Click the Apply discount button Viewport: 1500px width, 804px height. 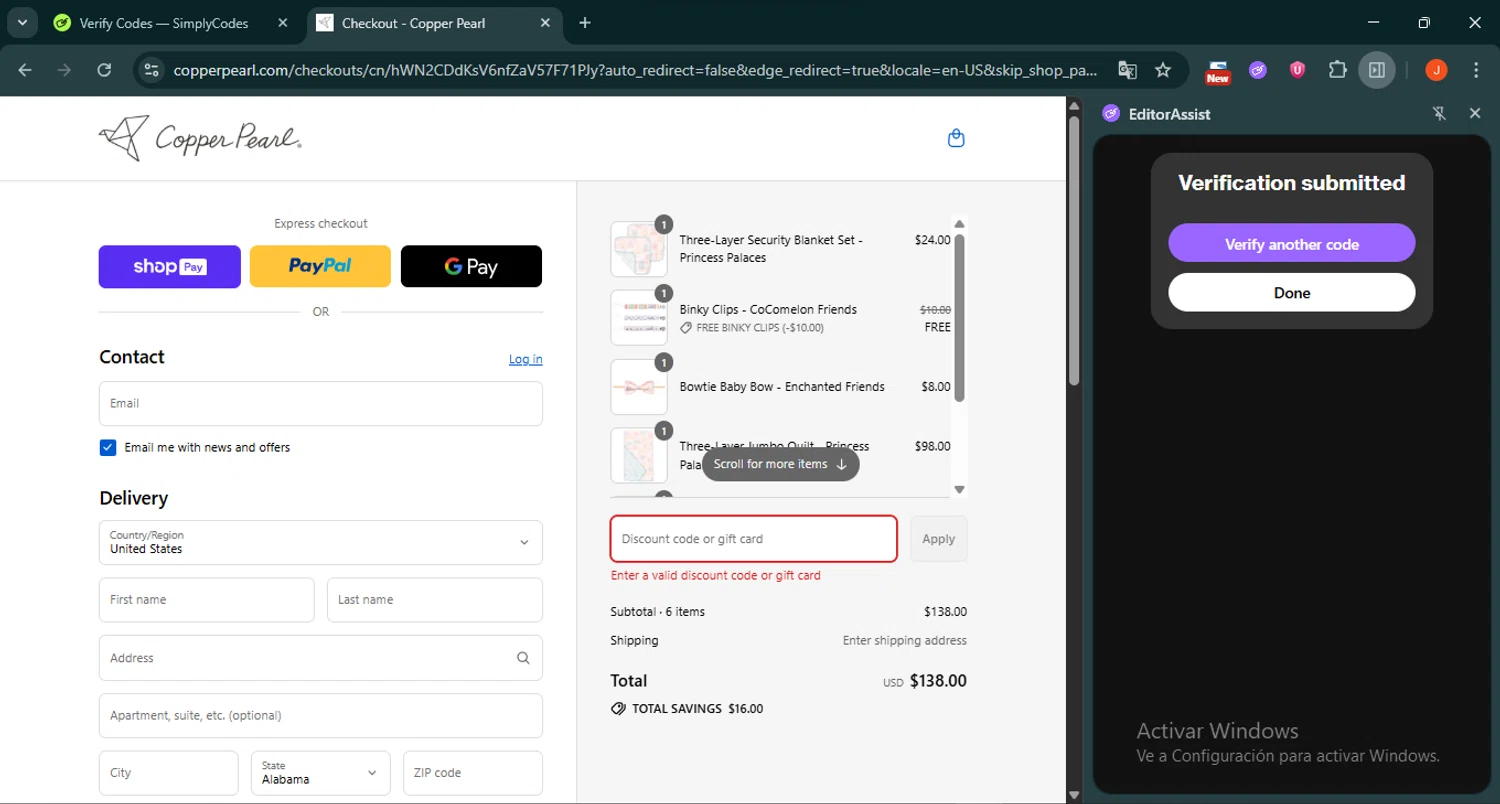click(938, 539)
